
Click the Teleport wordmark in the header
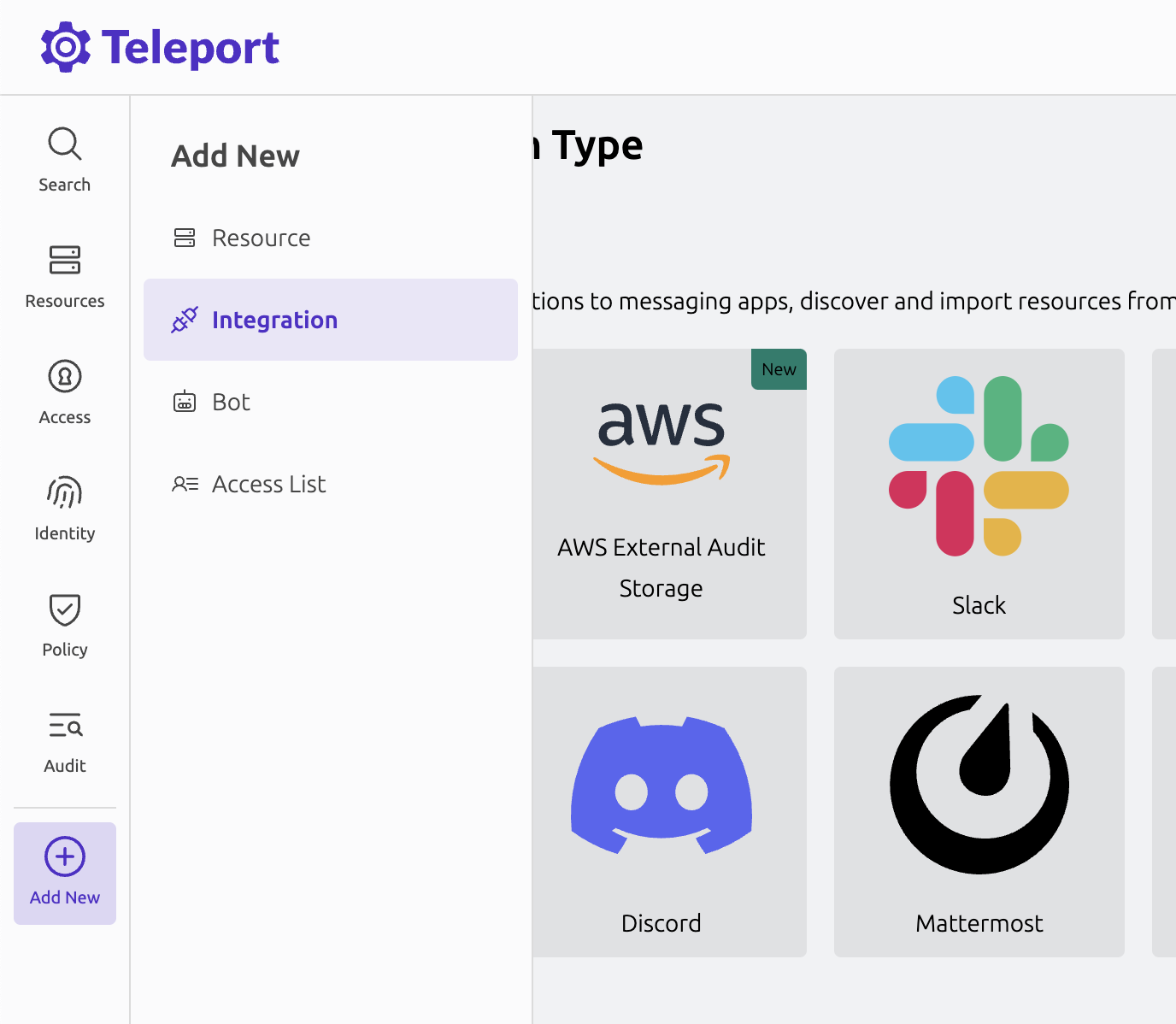pyautogui.click(x=190, y=46)
